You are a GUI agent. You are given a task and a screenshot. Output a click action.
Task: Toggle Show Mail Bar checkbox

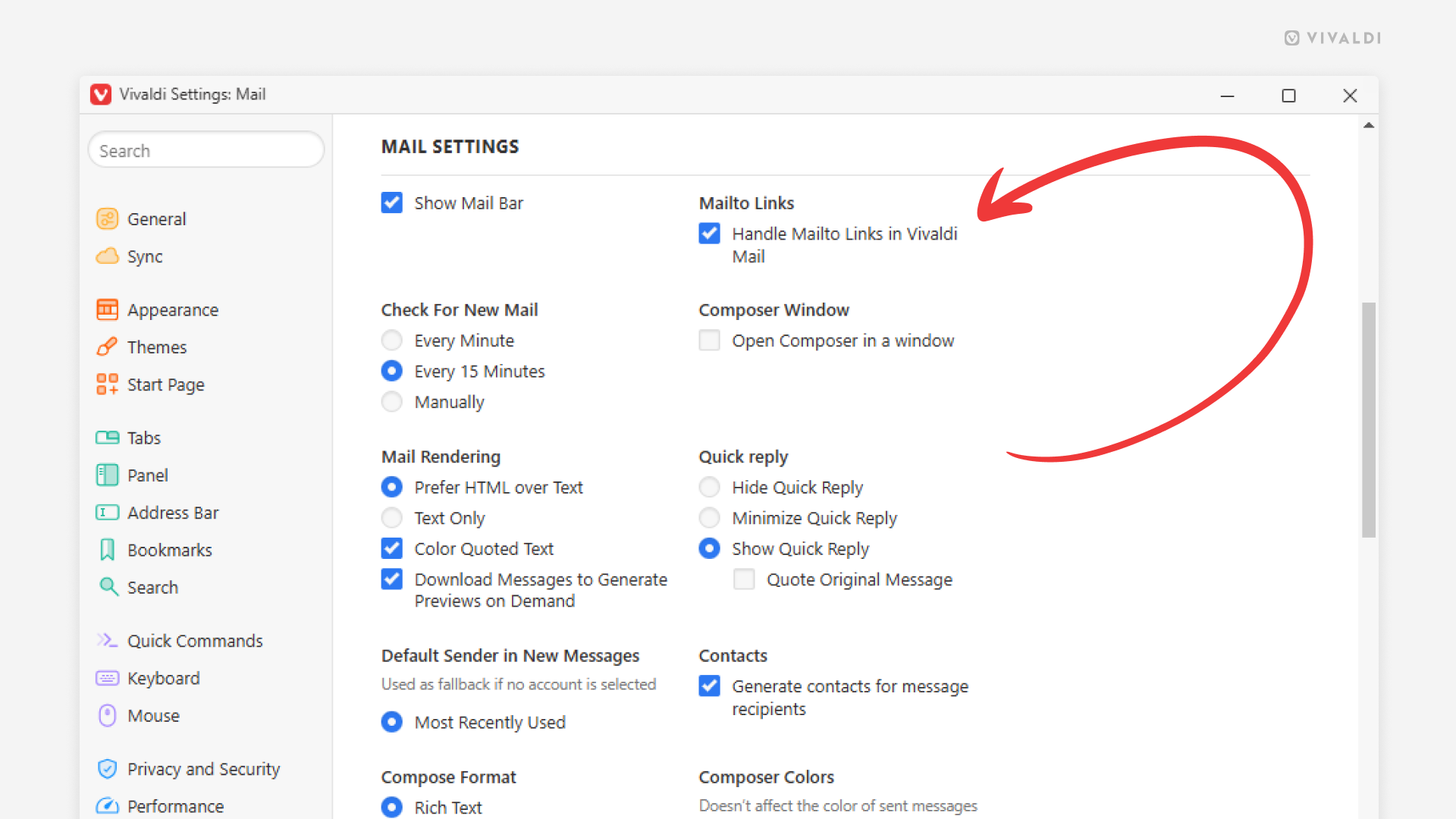tap(391, 202)
